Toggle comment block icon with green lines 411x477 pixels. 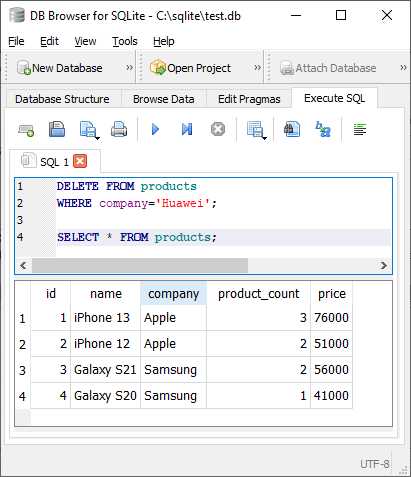pos(360,129)
